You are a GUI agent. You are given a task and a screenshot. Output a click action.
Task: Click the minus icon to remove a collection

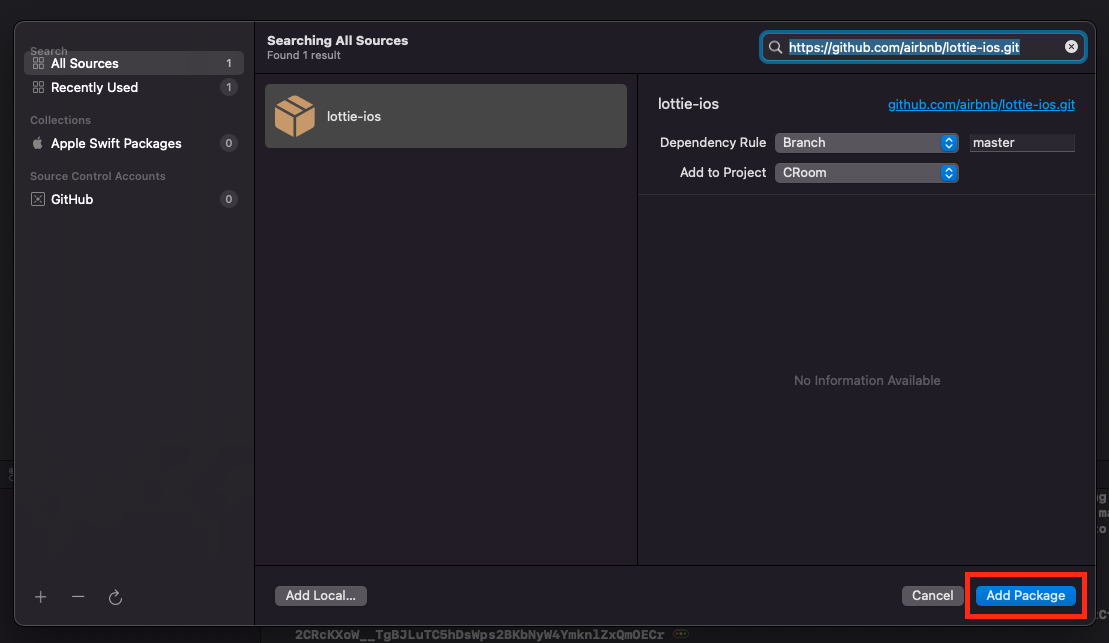tap(78, 597)
